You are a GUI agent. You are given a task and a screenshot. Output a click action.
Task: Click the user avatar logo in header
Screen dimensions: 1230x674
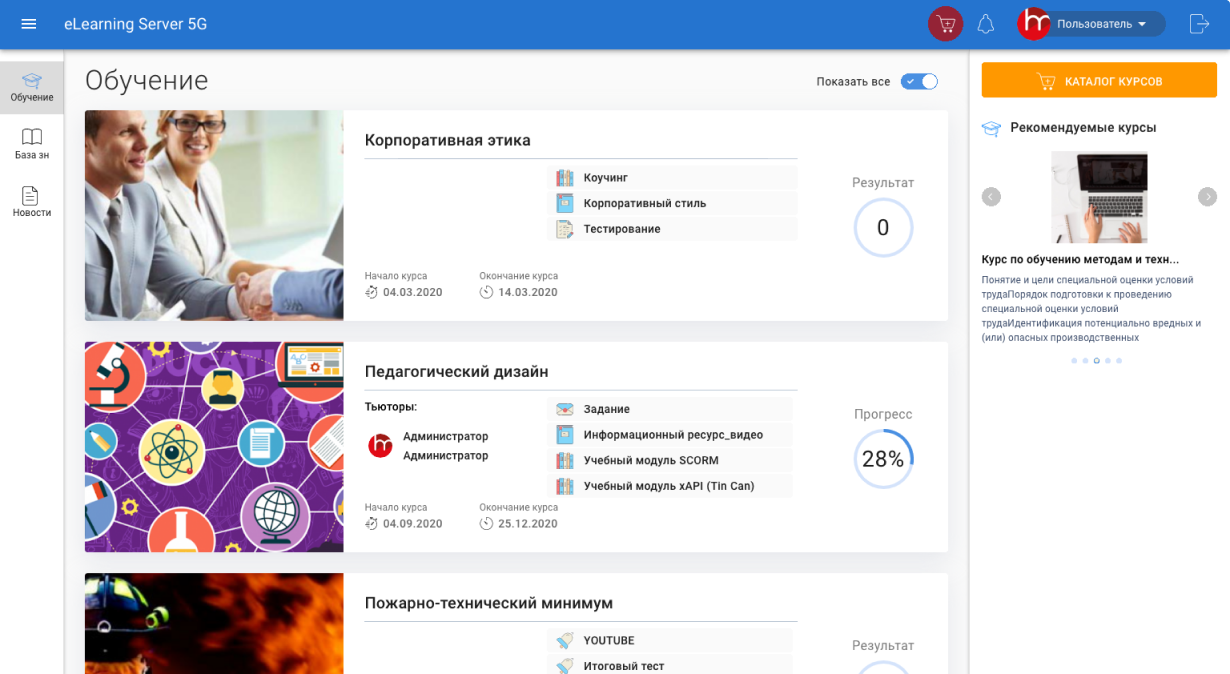[x=1034, y=24]
